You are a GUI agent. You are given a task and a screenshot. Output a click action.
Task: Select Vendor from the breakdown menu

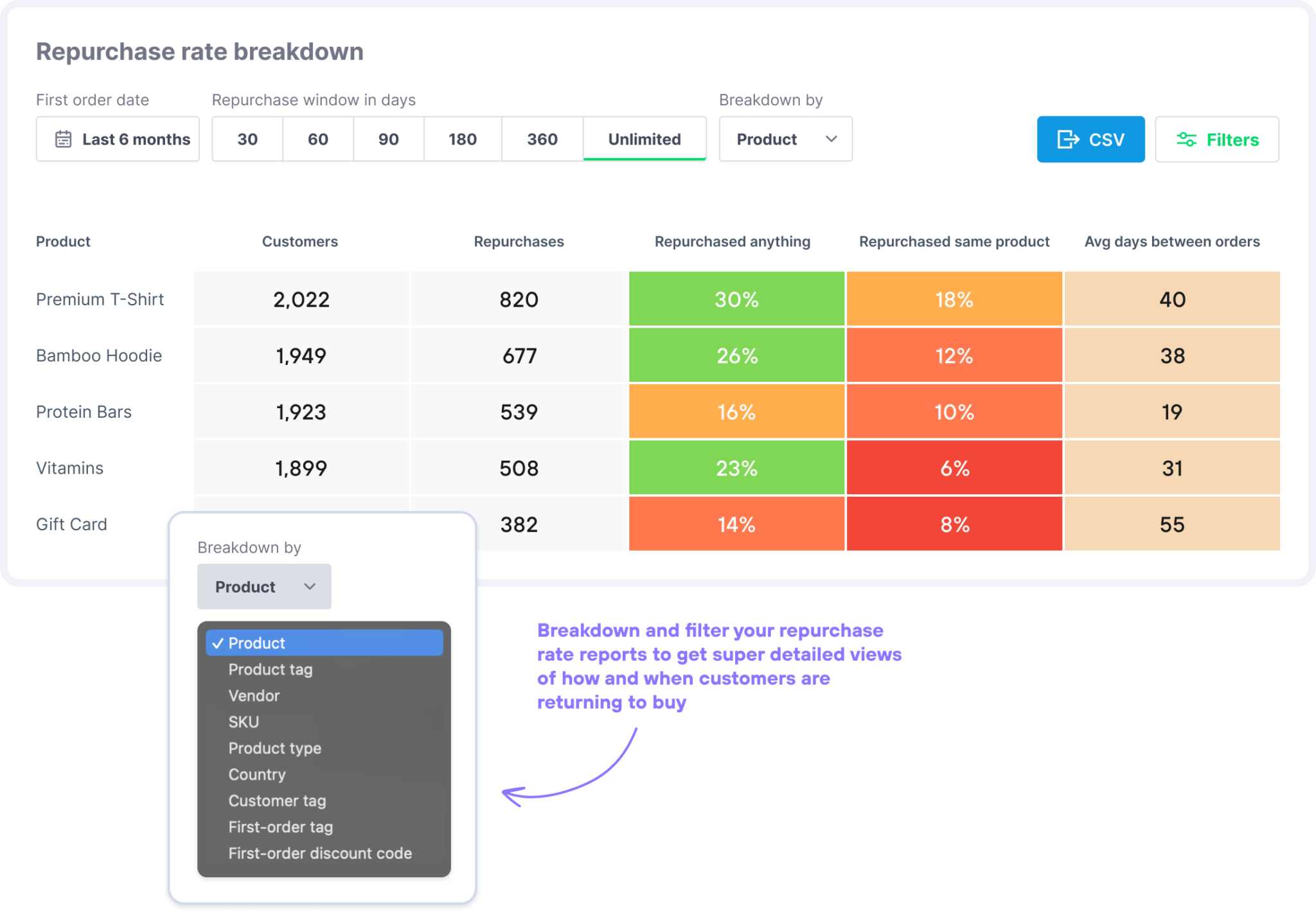254,695
